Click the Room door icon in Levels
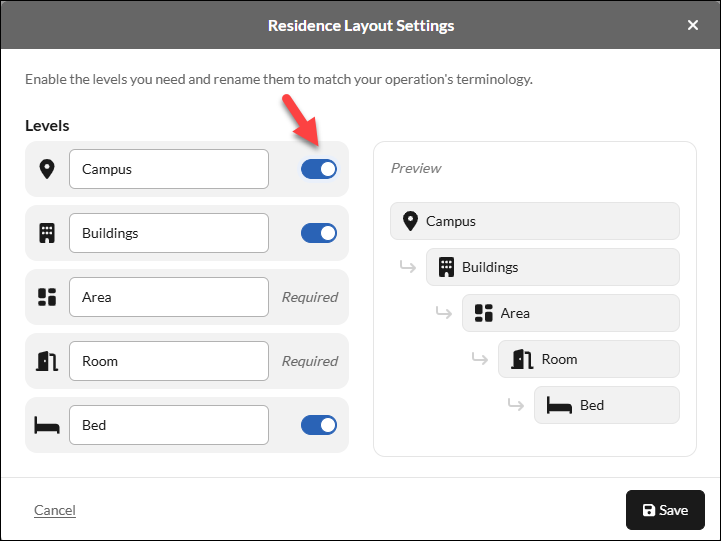Viewport: 721px width, 541px height. pos(47,361)
